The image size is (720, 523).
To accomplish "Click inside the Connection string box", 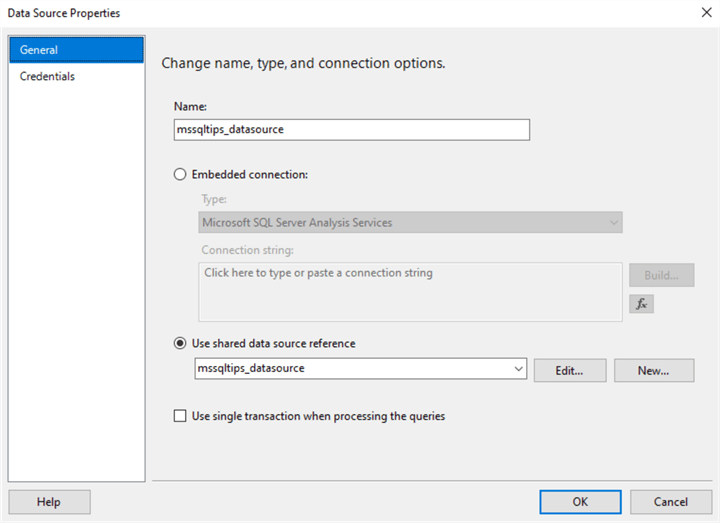I will [x=410, y=292].
